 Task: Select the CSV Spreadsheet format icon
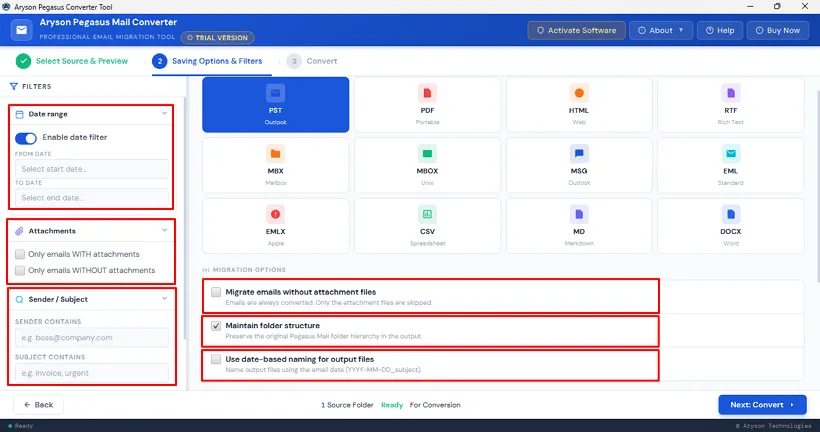point(427,214)
